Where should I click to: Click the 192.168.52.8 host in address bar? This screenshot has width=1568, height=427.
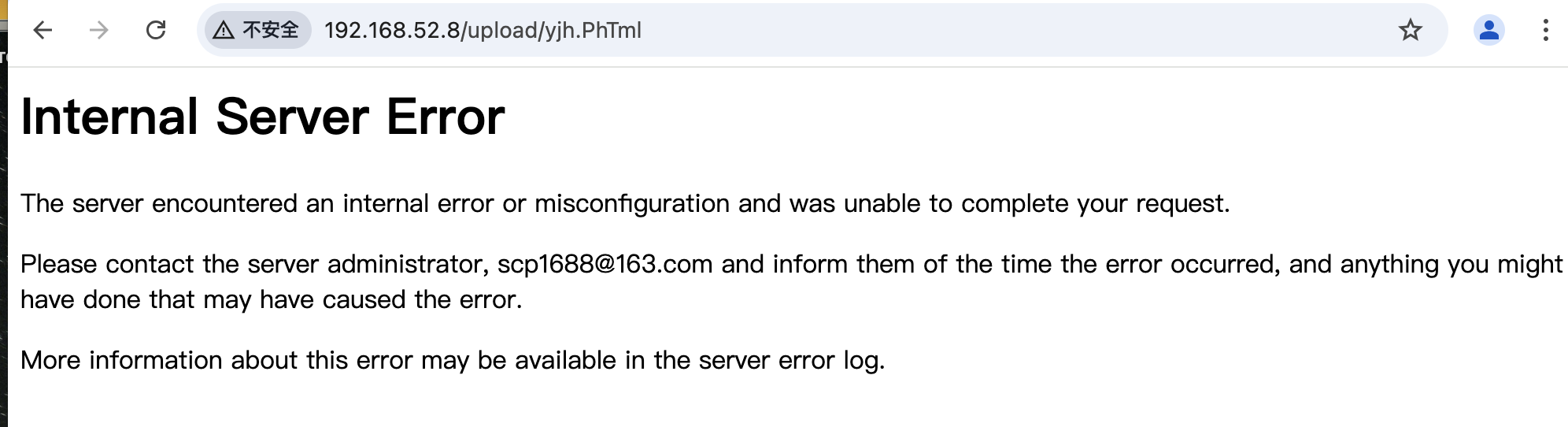[x=392, y=31]
